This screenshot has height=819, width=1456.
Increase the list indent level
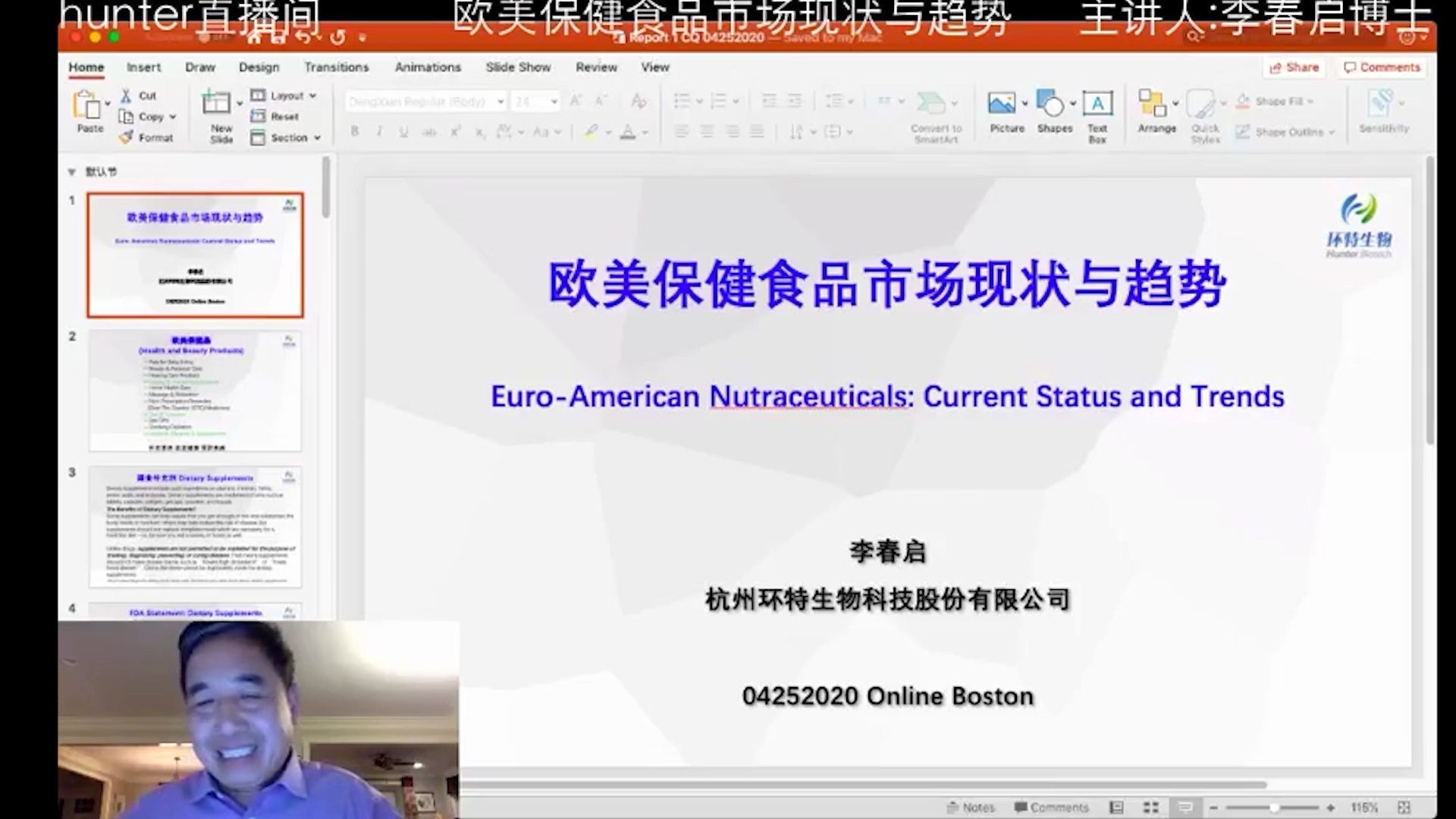[794, 101]
